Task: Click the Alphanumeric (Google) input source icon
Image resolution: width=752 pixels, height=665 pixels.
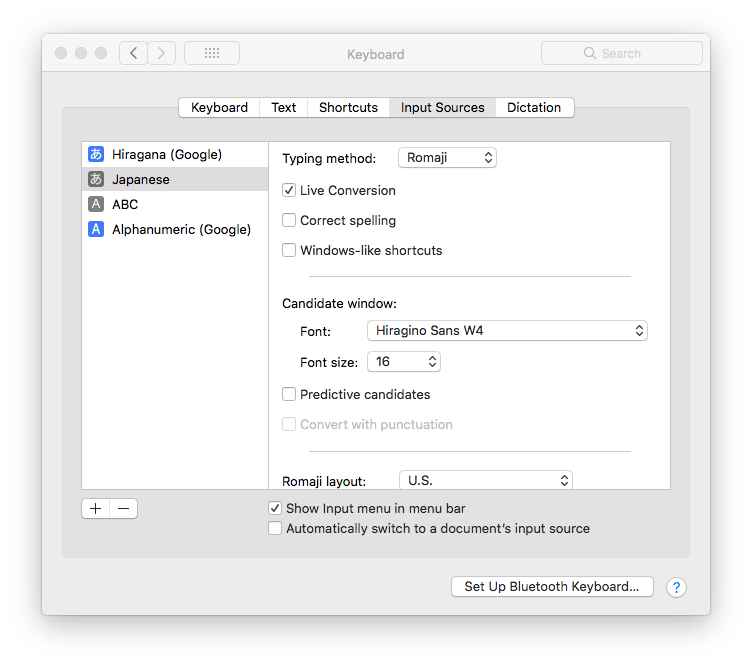Action: click(96, 229)
